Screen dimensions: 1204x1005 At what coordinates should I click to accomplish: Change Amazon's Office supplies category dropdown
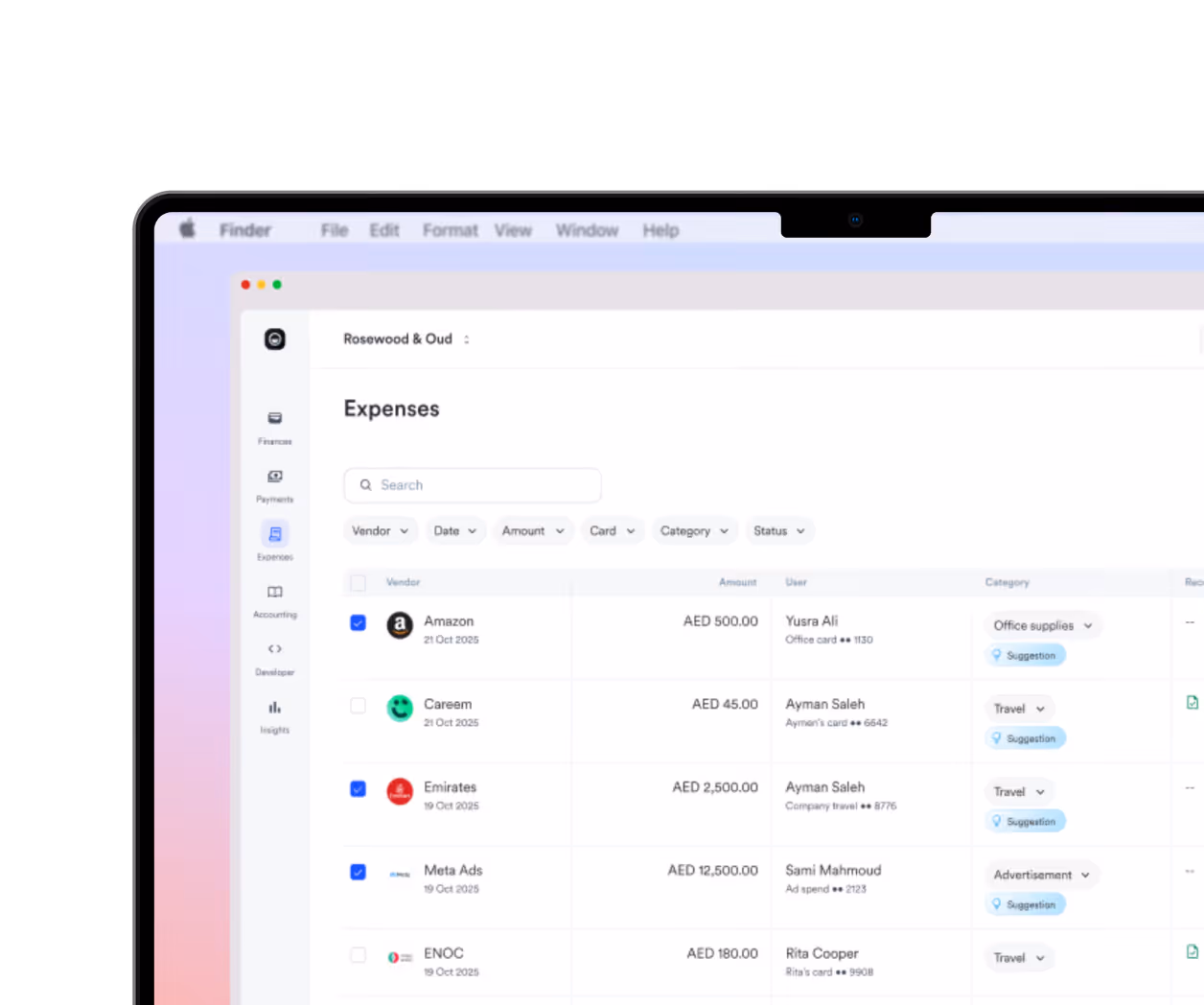coord(1043,625)
